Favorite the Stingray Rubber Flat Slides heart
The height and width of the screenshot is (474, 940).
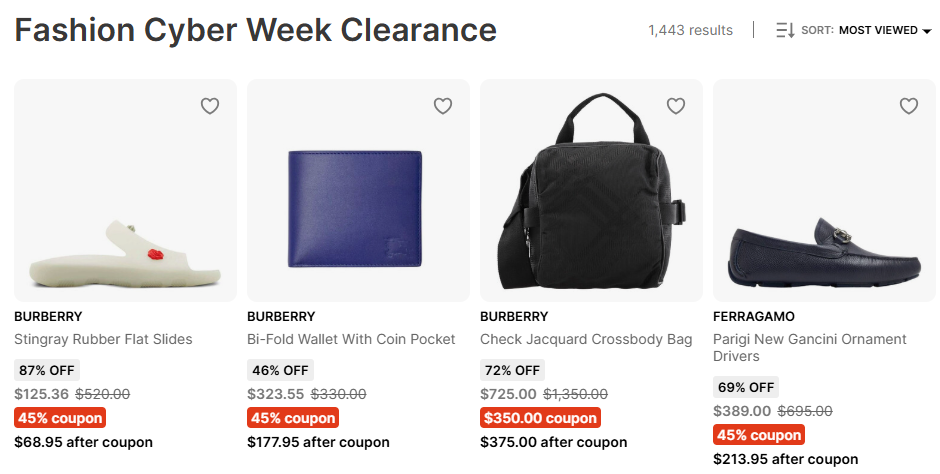210,106
